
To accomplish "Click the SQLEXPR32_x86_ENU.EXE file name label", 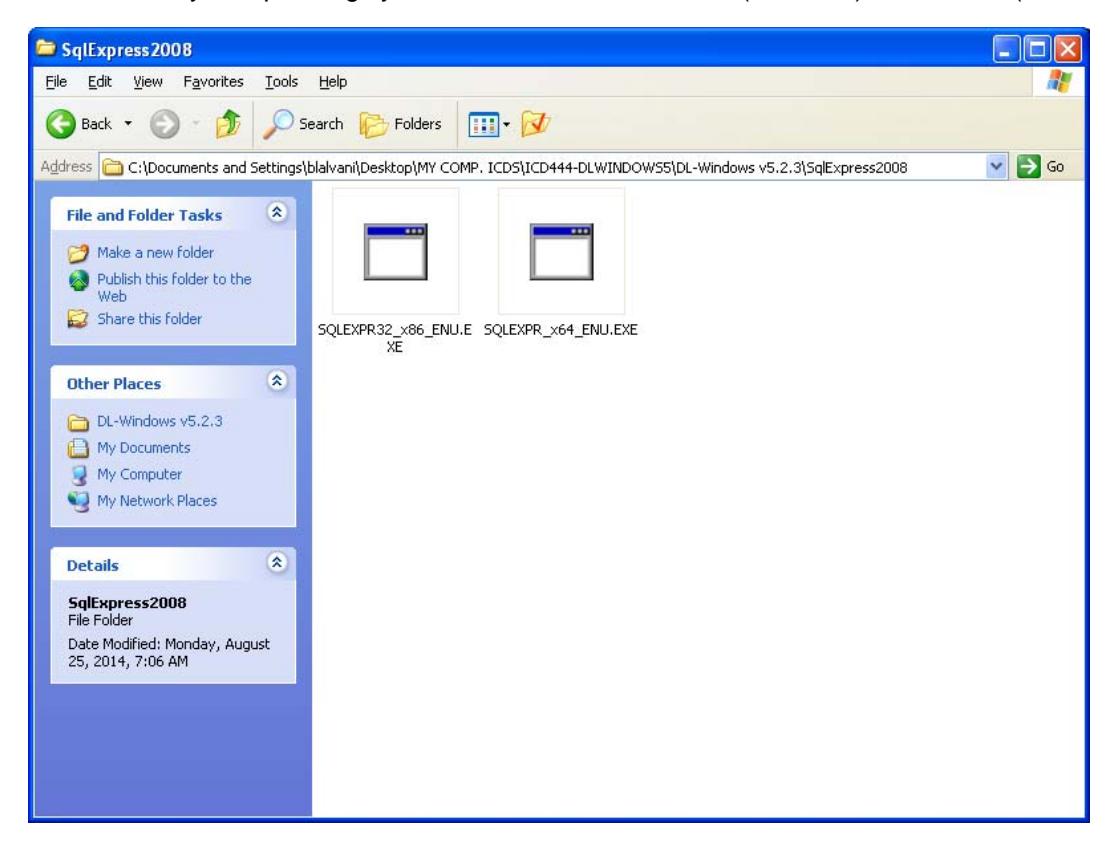I will coord(394,338).
